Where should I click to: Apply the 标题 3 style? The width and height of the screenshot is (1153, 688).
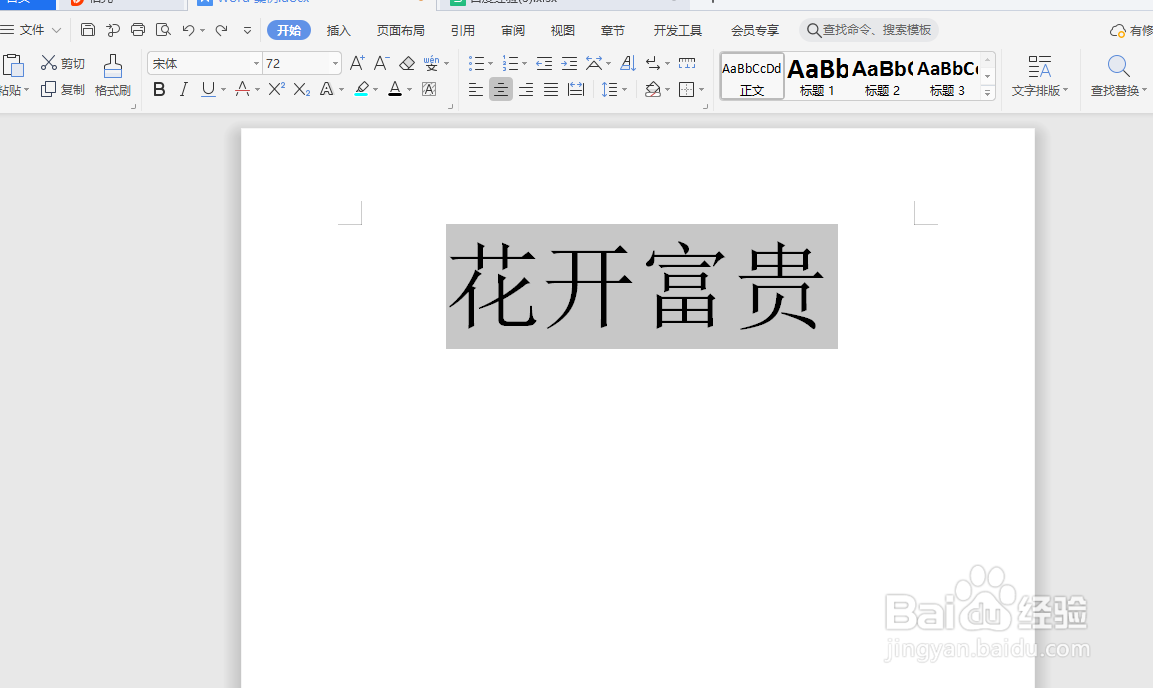point(947,76)
